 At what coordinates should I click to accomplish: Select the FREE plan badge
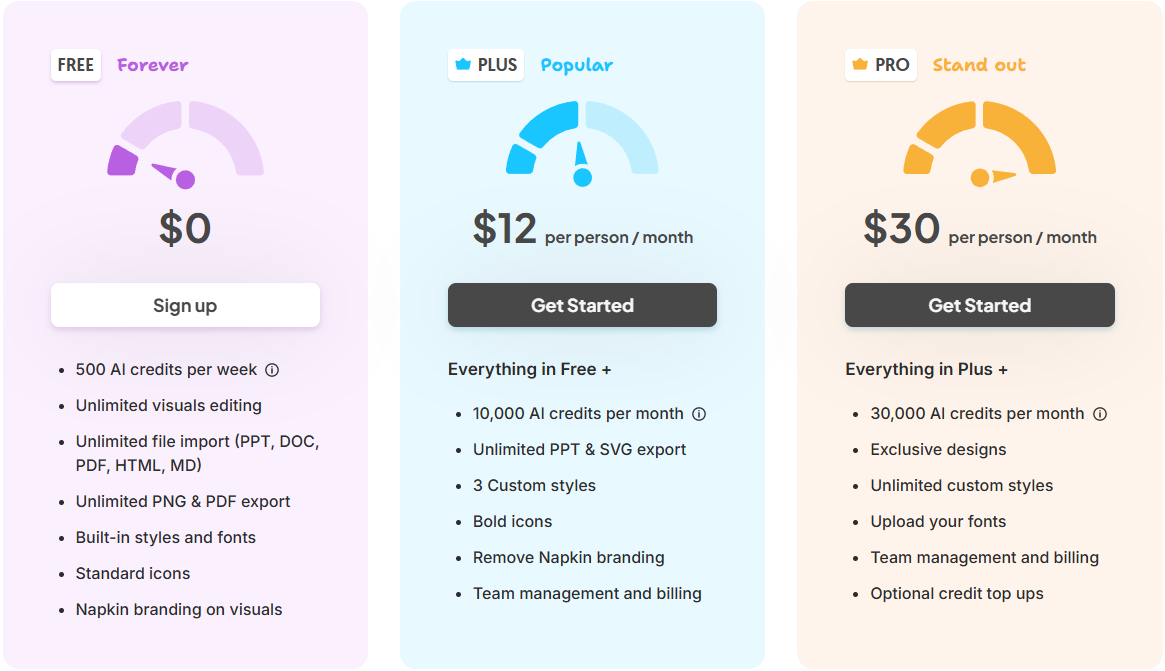[76, 65]
